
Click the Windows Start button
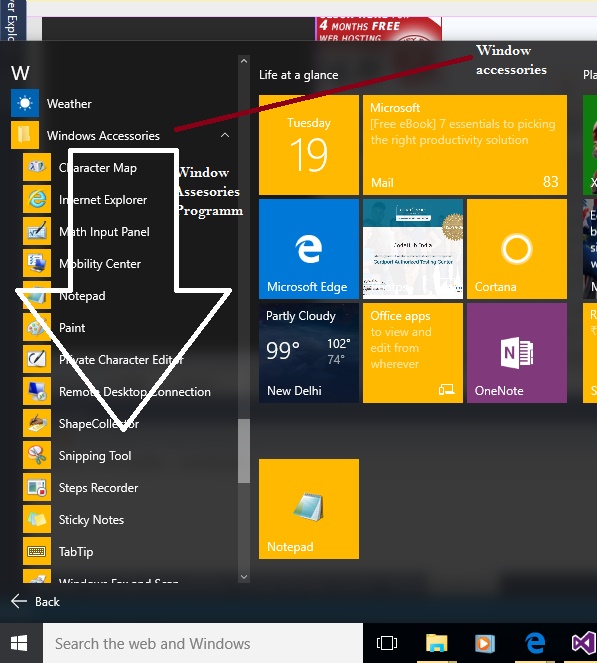point(19,643)
